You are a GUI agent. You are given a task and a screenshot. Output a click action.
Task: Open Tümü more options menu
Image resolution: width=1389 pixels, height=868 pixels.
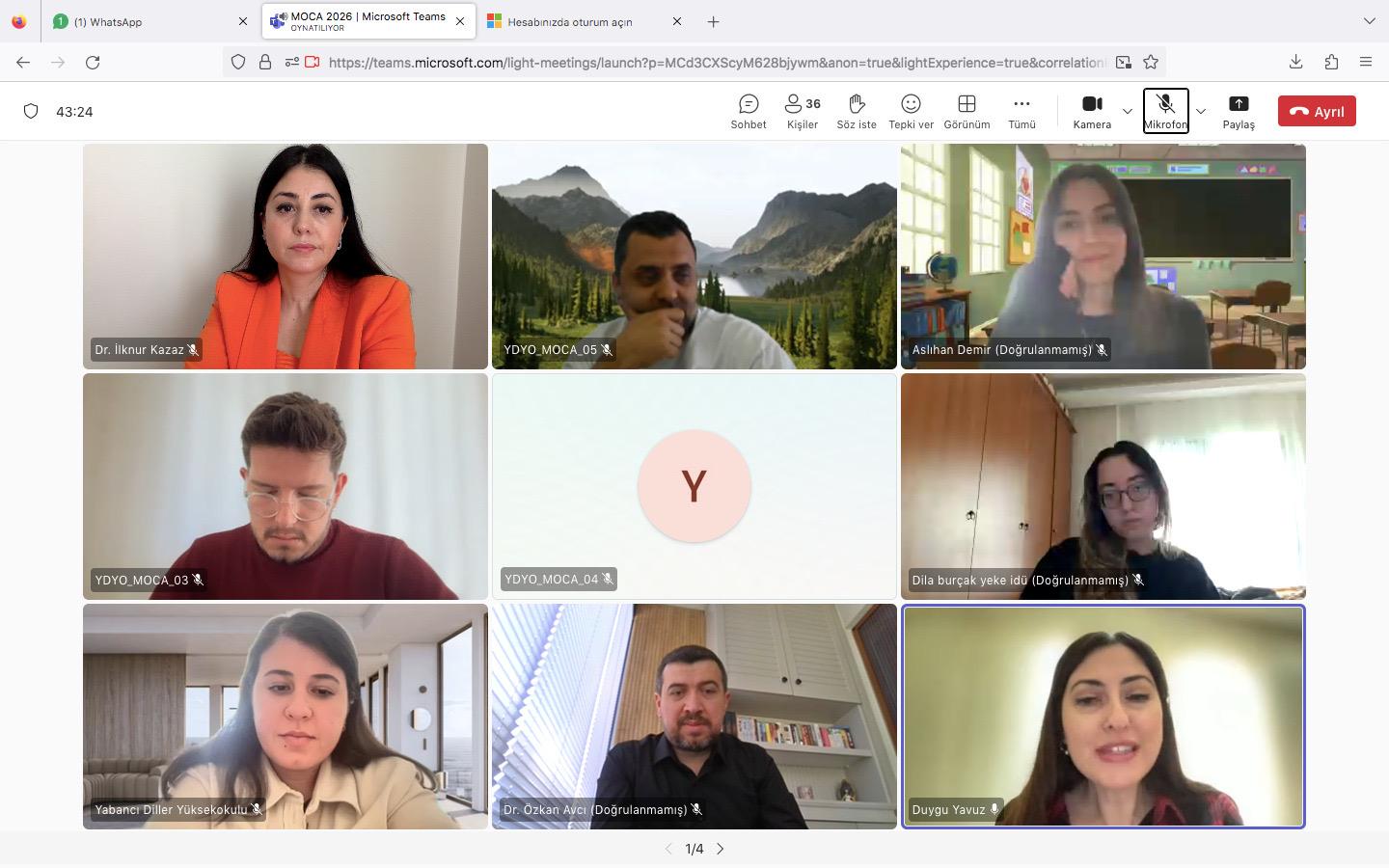1021,111
